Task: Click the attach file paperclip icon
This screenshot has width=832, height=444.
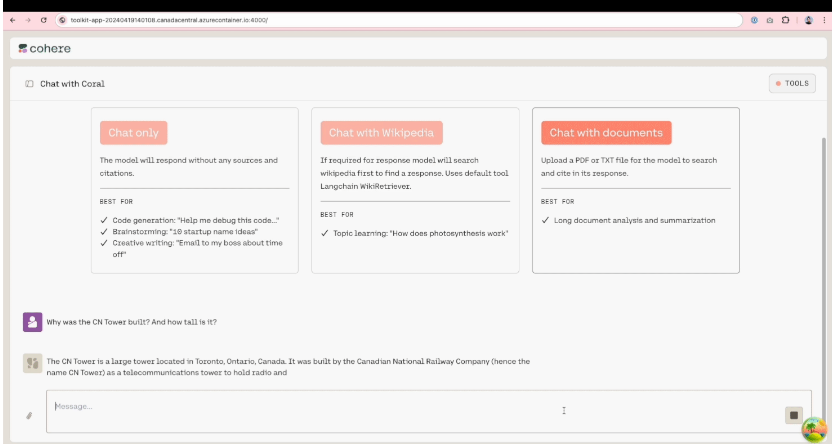Action: (x=29, y=414)
